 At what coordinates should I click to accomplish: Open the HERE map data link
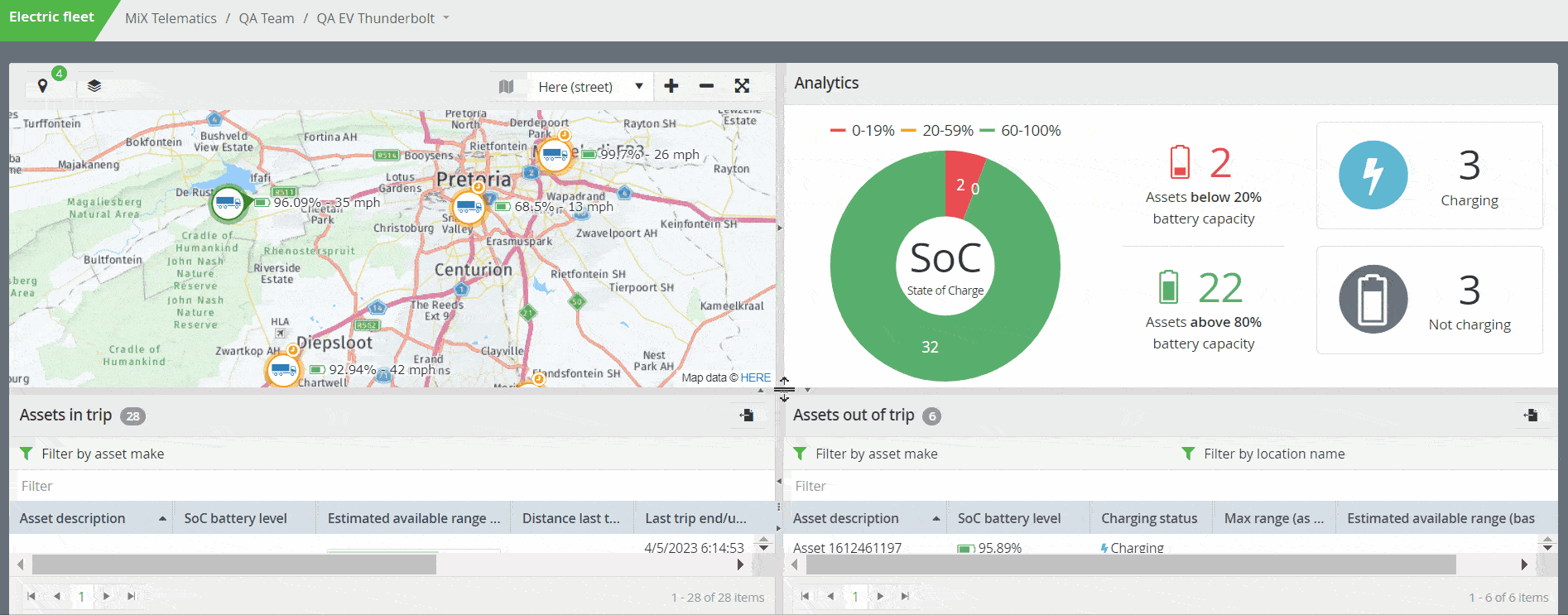755,377
